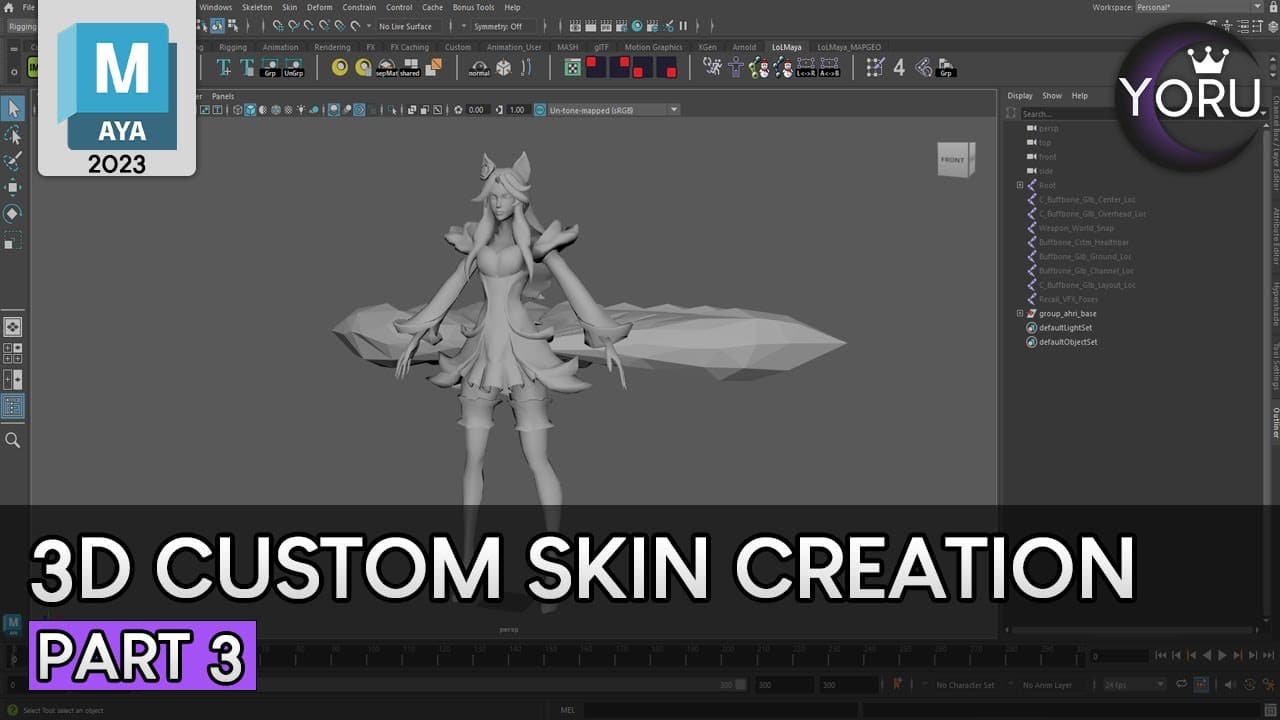The width and height of the screenshot is (1280, 720).
Task: Open the Outliner Show menu
Action: pos(1052,96)
